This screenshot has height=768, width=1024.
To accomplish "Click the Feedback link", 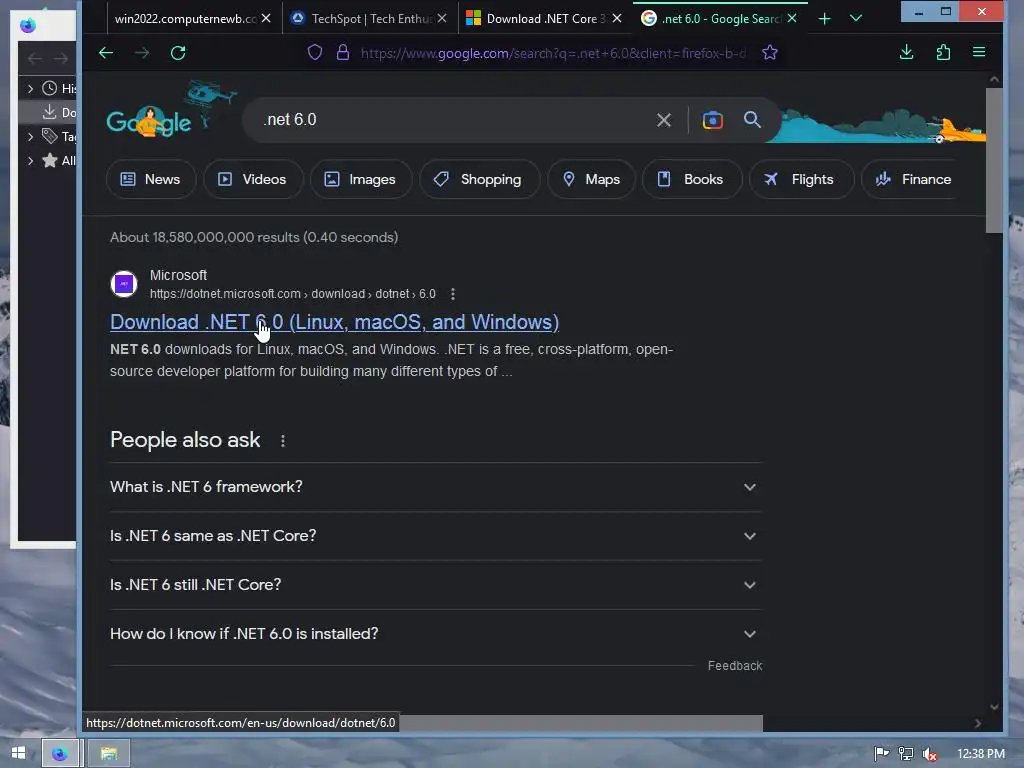I will (735, 665).
